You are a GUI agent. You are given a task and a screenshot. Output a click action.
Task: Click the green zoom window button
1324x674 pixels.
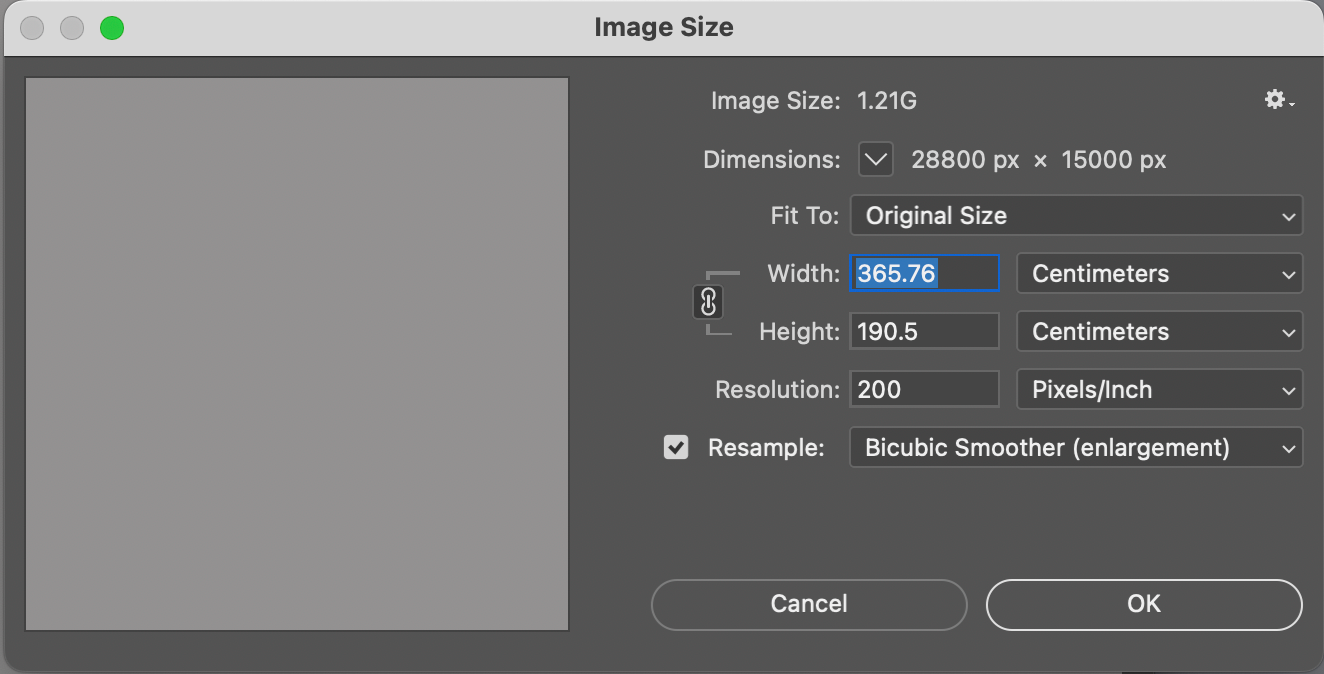pyautogui.click(x=112, y=28)
